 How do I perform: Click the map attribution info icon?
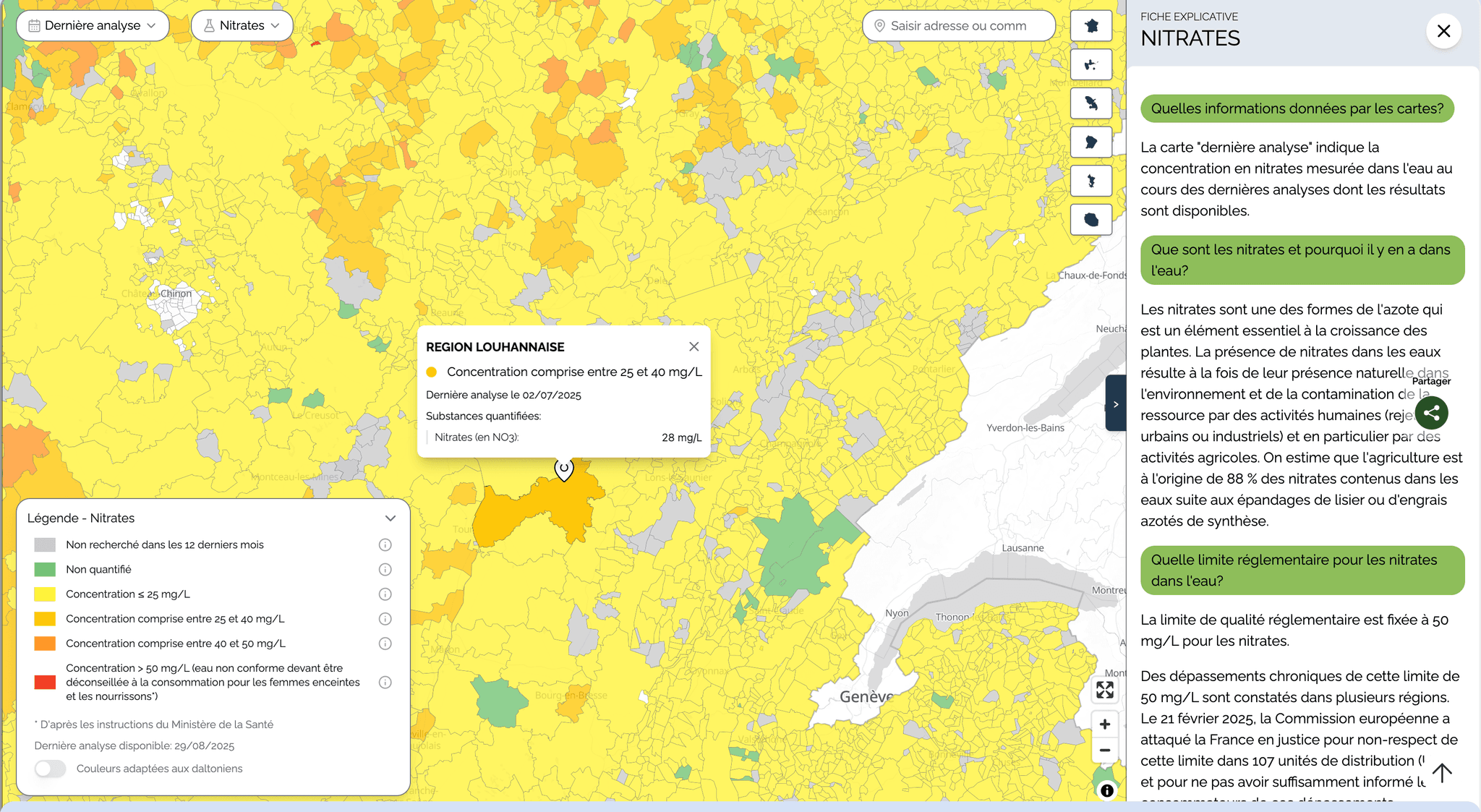point(1106,790)
